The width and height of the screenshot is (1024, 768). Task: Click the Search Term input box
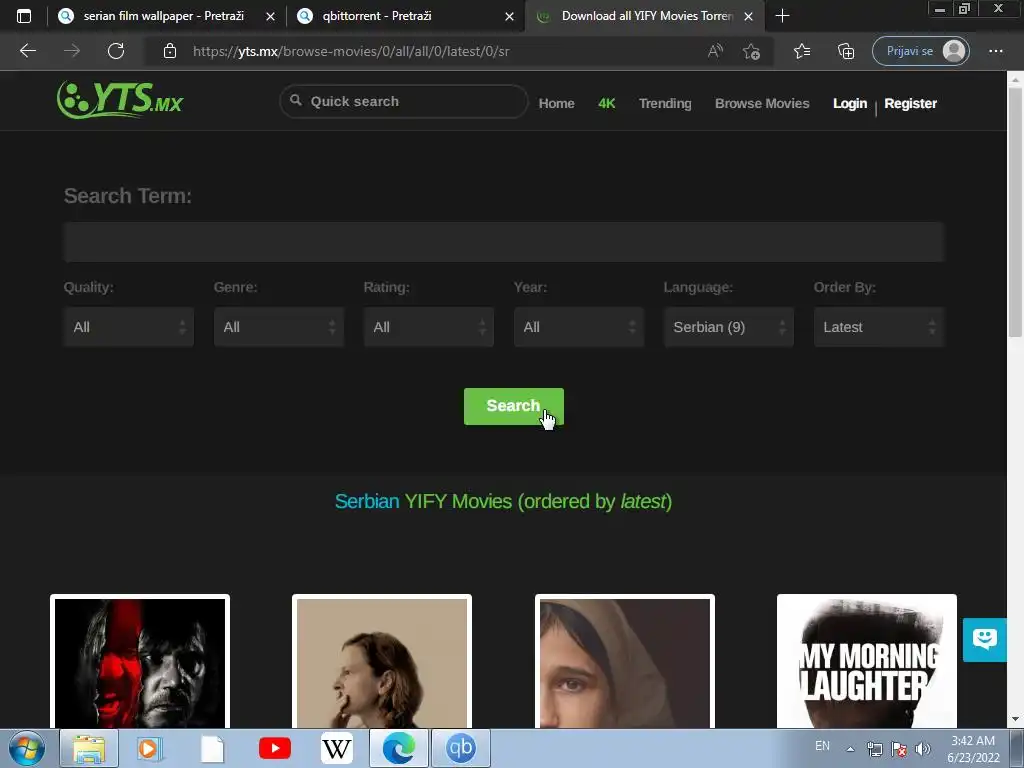tap(504, 242)
